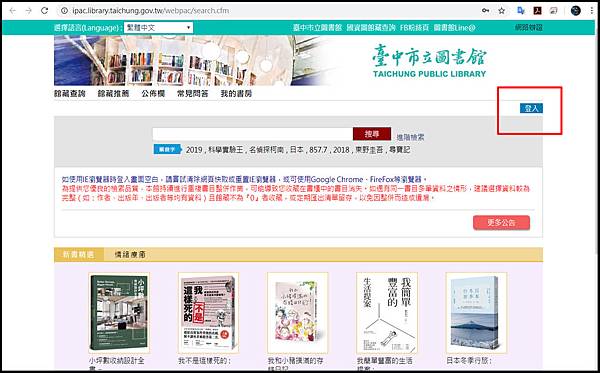This screenshot has height=373, width=600.
Task: Open the 我簡單豐富的生活提案 book cover
Action: (387, 313)
